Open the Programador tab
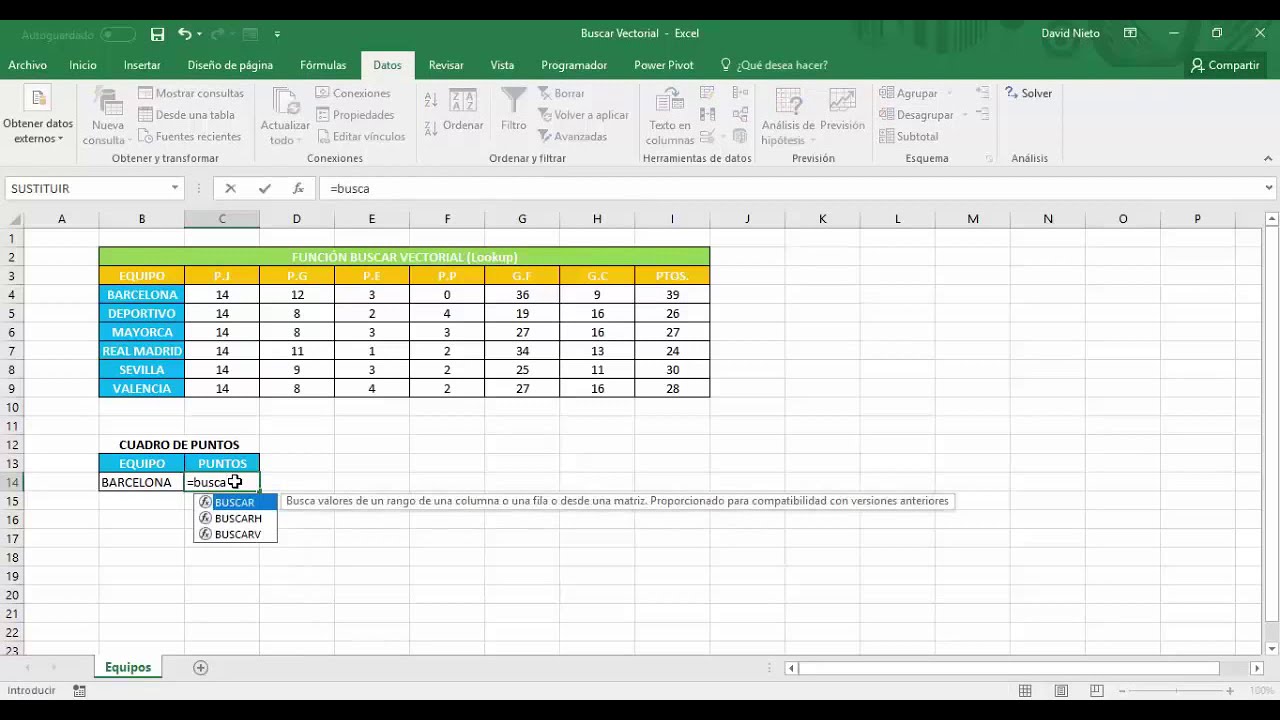 click(x=574, y=65)
